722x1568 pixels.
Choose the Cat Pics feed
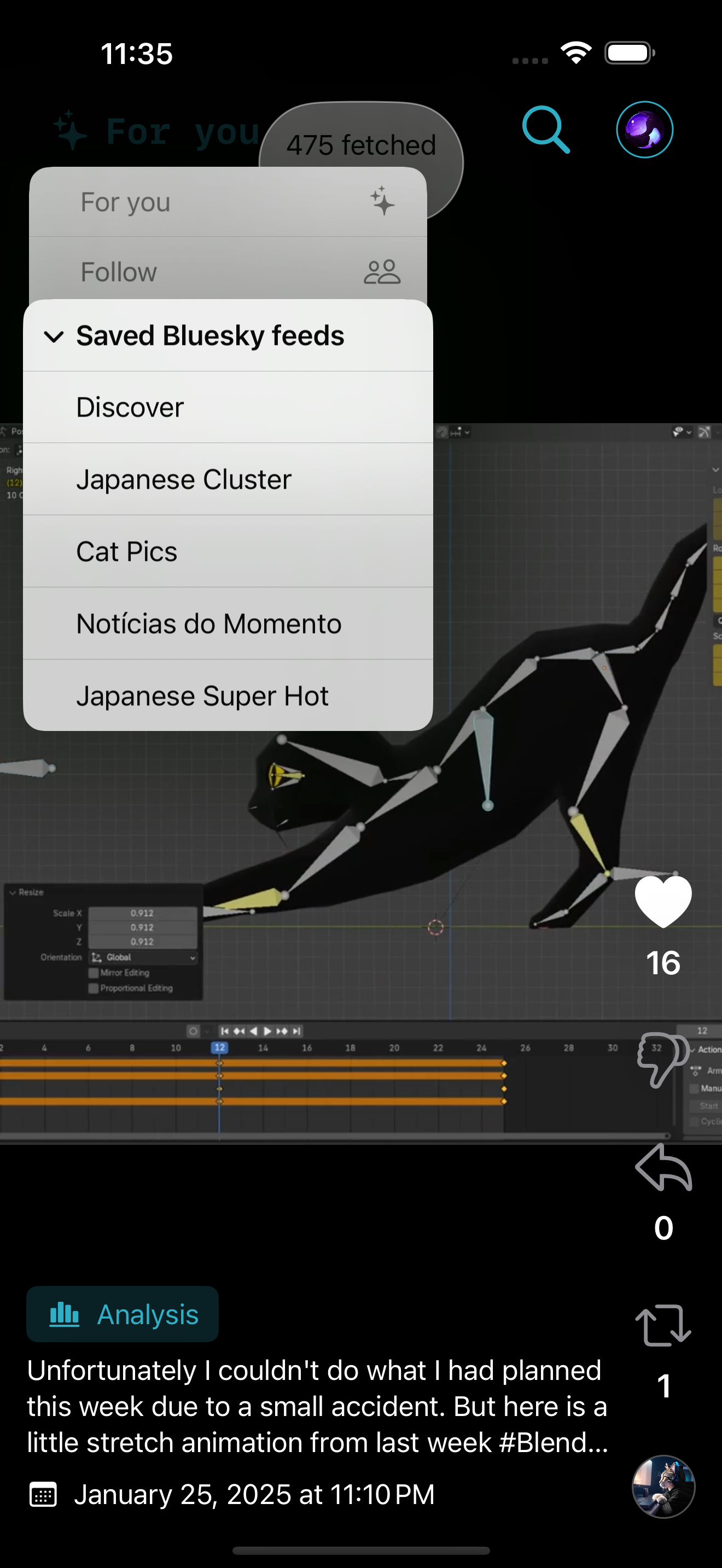(228, 552)
